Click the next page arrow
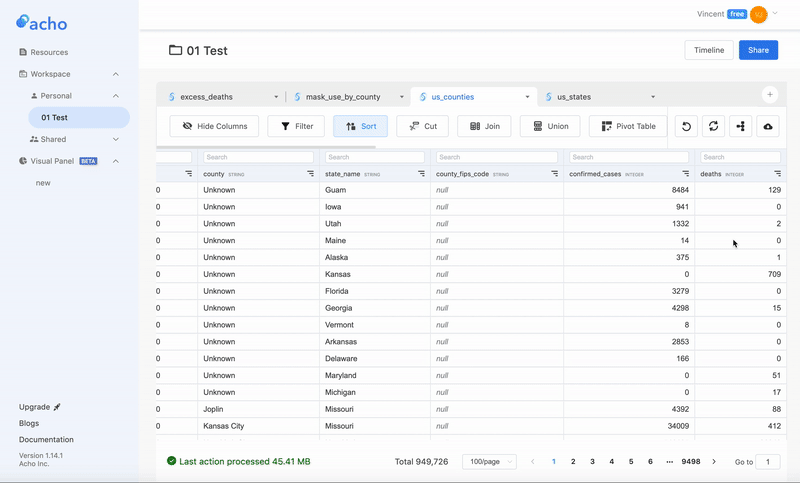 pyautogui.click(x=714, y=462)
